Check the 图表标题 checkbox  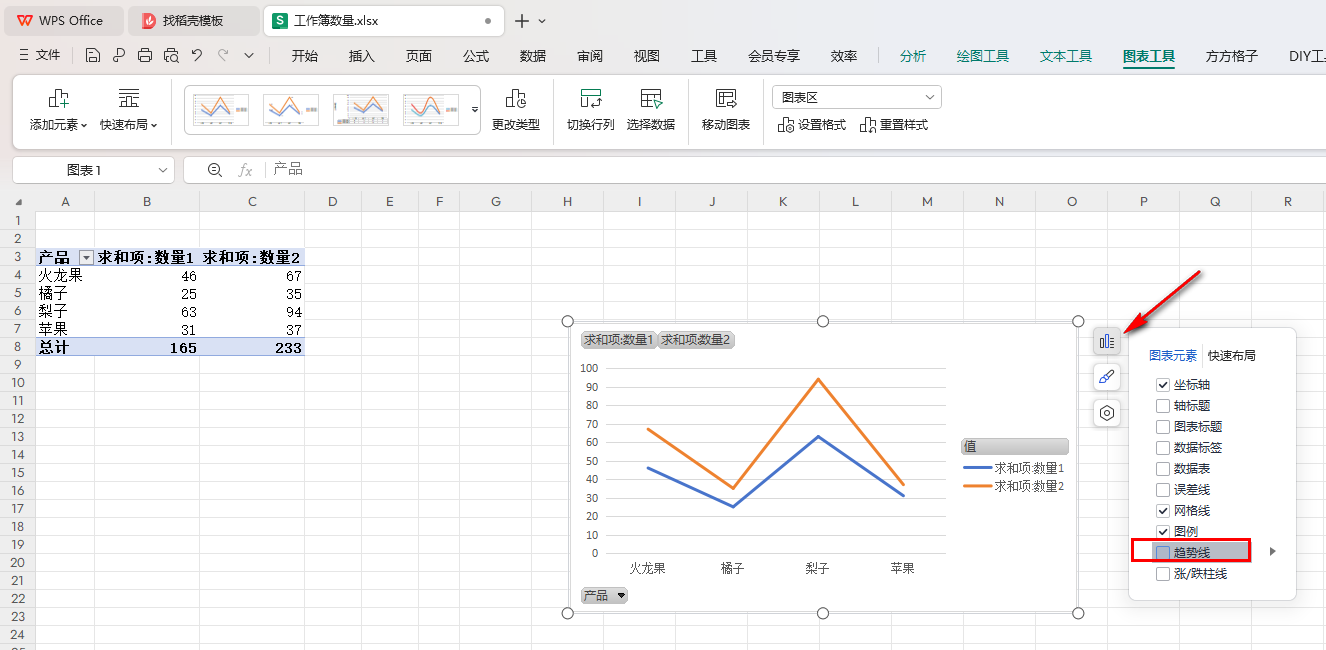[1163, 427]
